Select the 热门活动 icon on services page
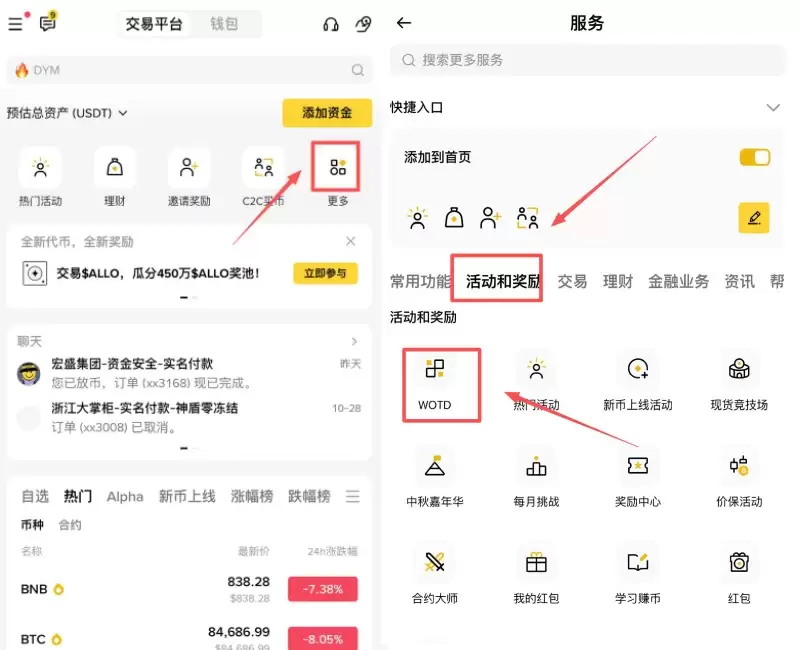 536,371
